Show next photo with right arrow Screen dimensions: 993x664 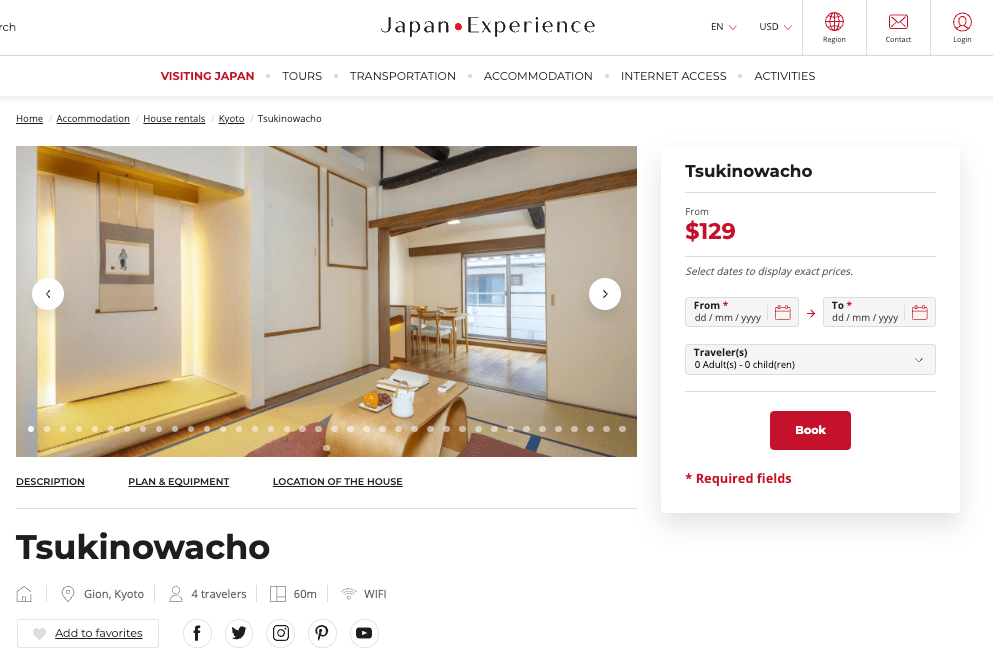click(605, 294)
